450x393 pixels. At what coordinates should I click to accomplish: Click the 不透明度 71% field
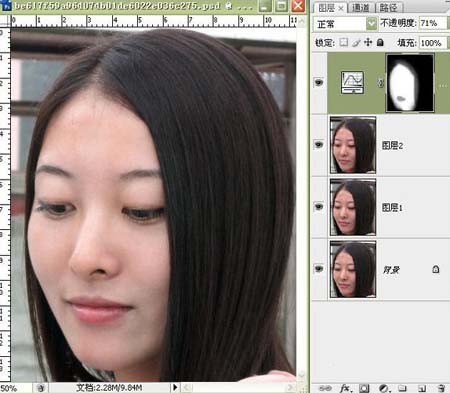pos(432,23)
